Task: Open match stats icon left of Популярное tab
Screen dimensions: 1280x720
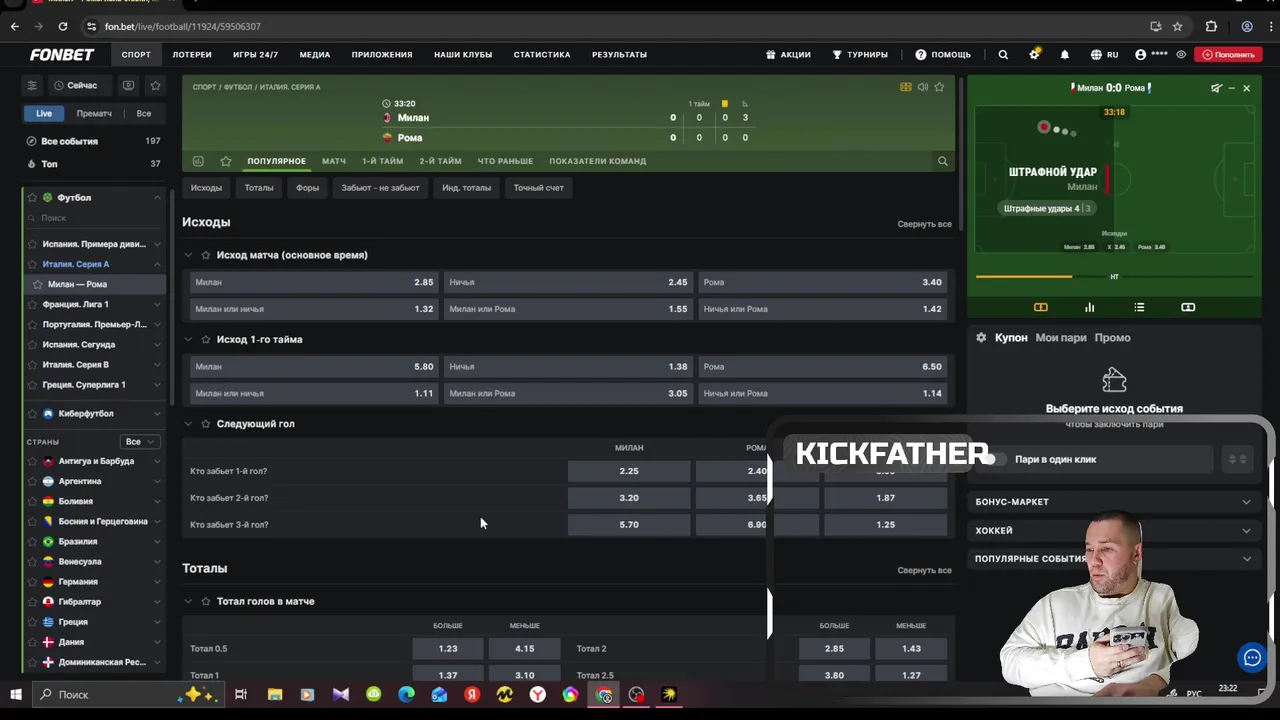Action: point(198,161)
